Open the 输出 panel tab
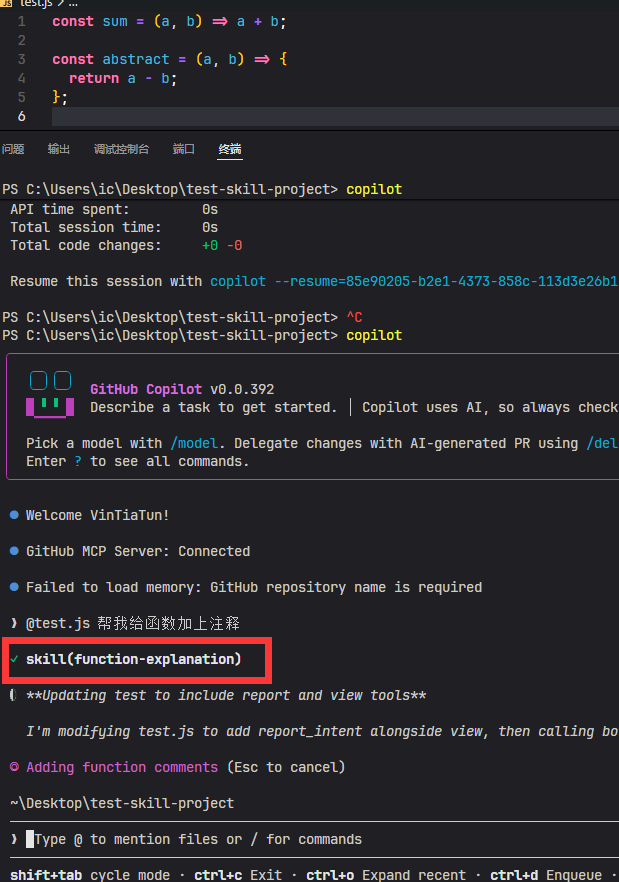 (x=59, y=149)
